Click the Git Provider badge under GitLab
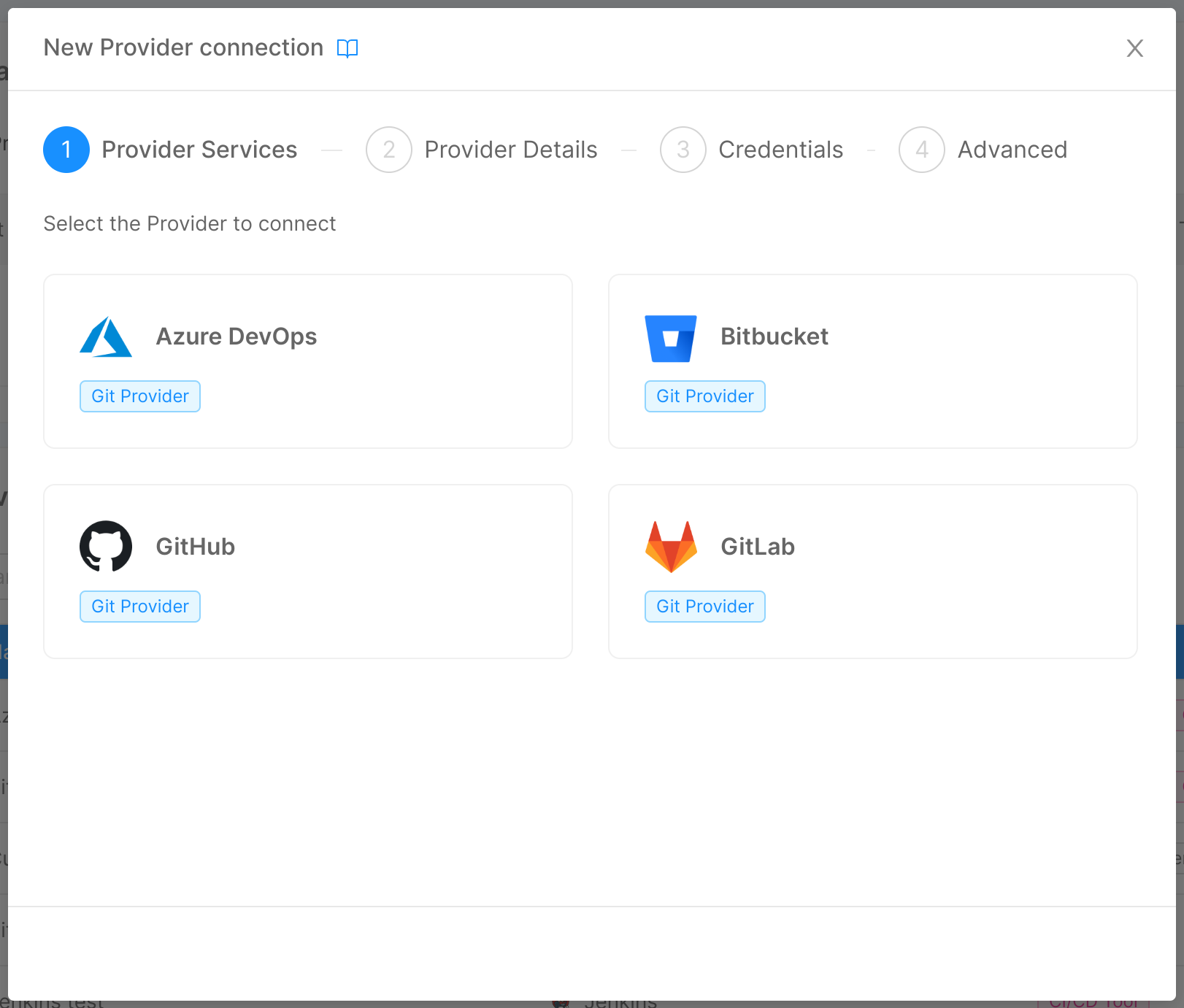Viewport: 1184px width, 1008px height. [x=704, y=606]
